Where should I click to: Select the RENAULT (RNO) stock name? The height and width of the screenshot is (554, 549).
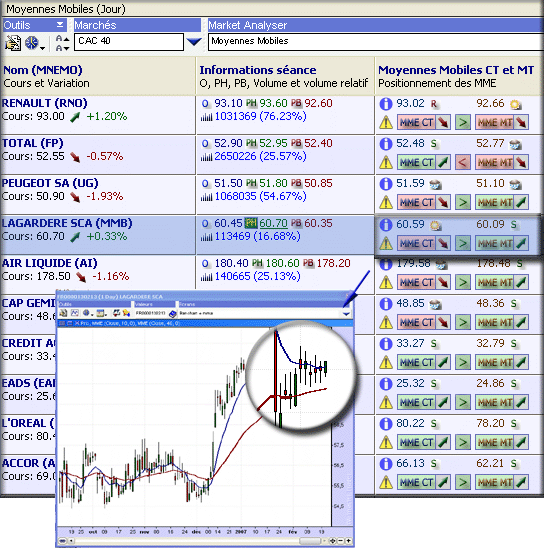(x=45, y=103)
